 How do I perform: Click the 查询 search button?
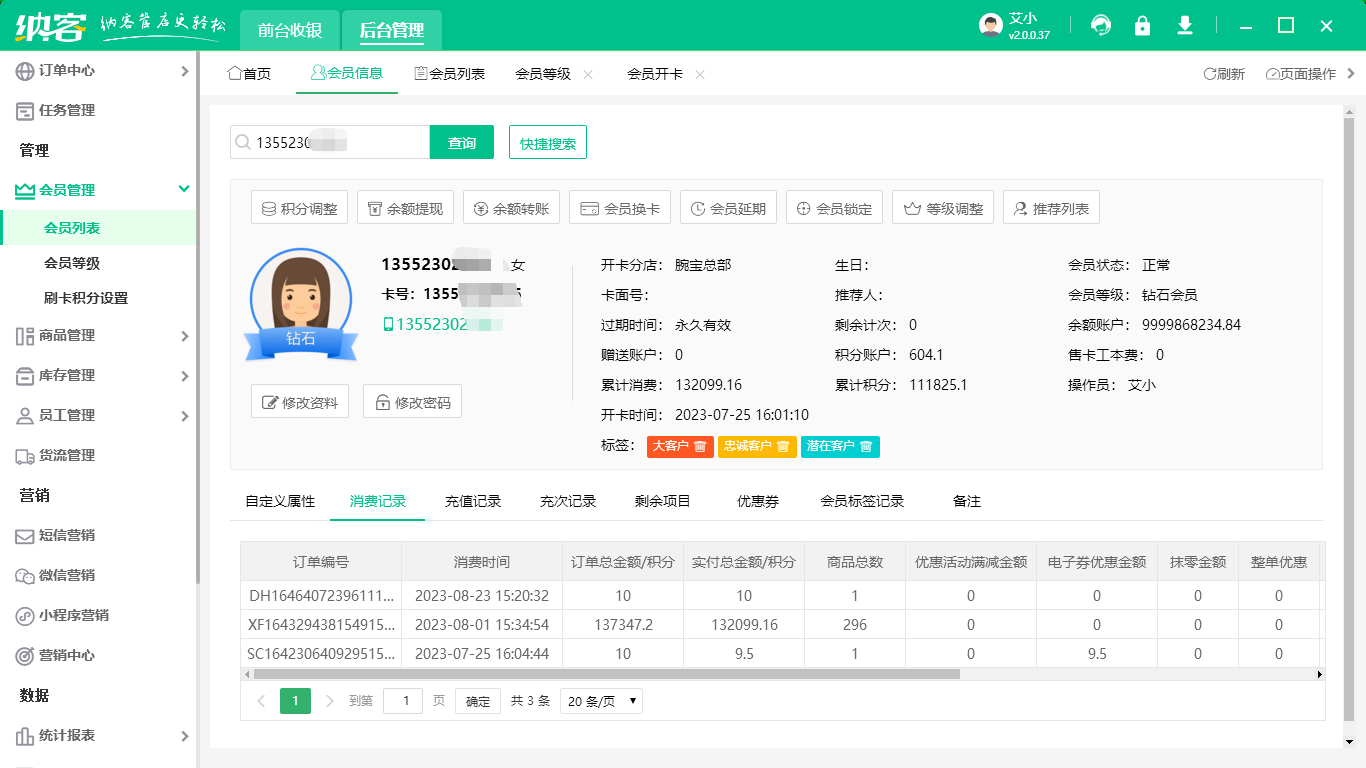462,143
